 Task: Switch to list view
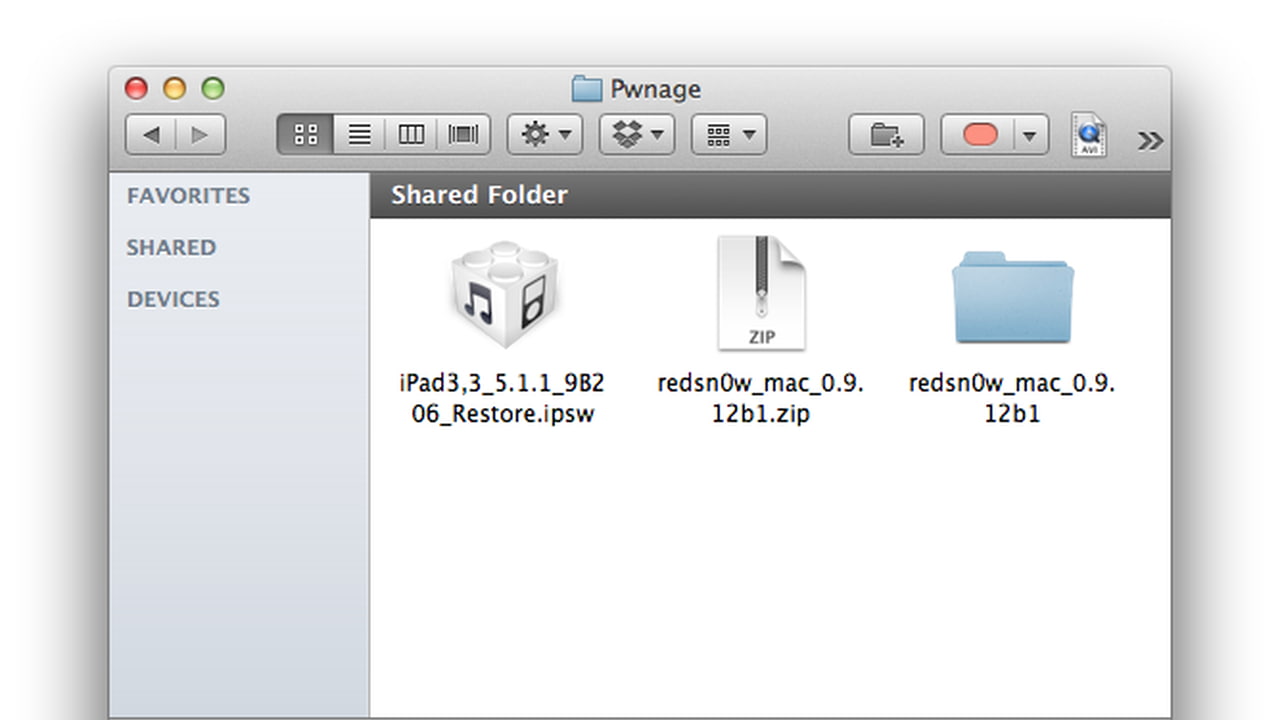[x=359, y=135]
